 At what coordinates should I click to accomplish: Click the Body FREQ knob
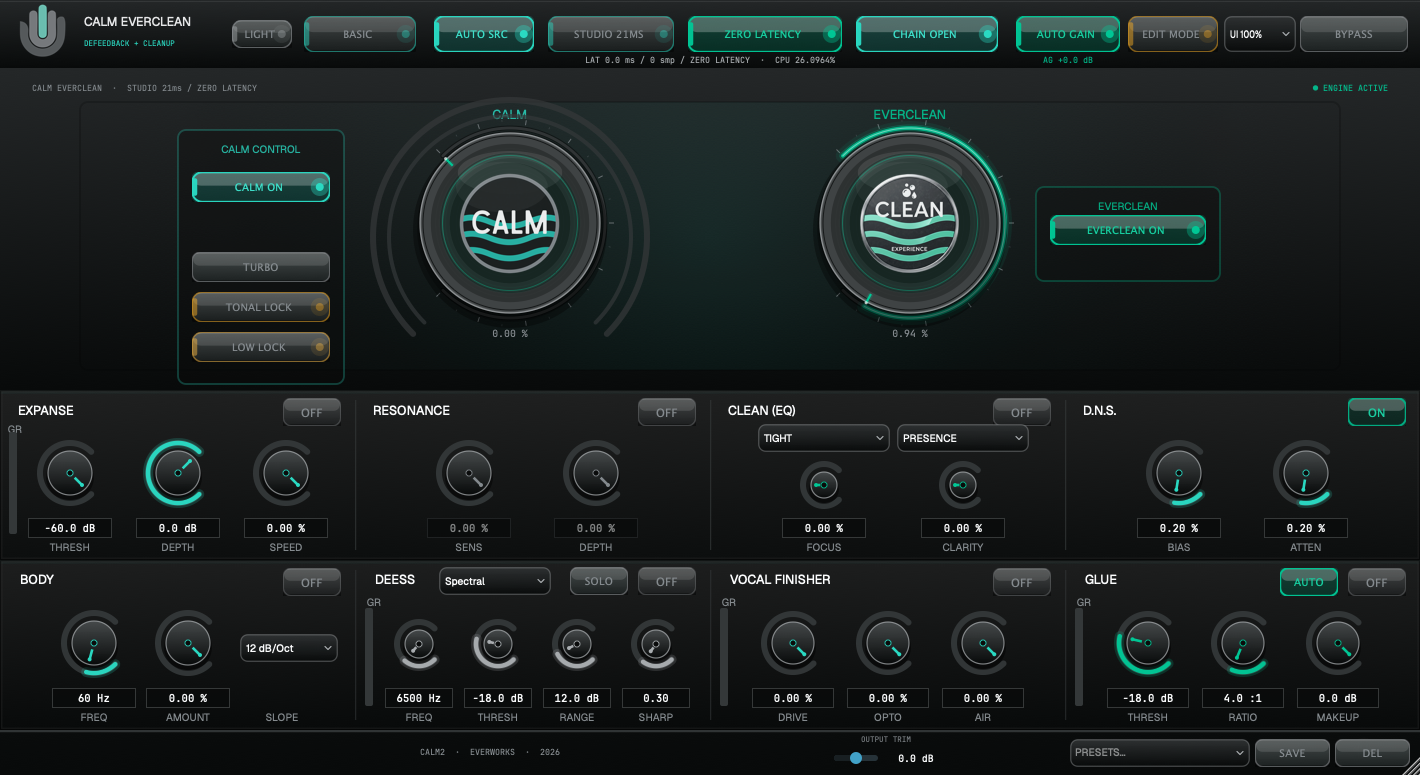pos(93,644)
